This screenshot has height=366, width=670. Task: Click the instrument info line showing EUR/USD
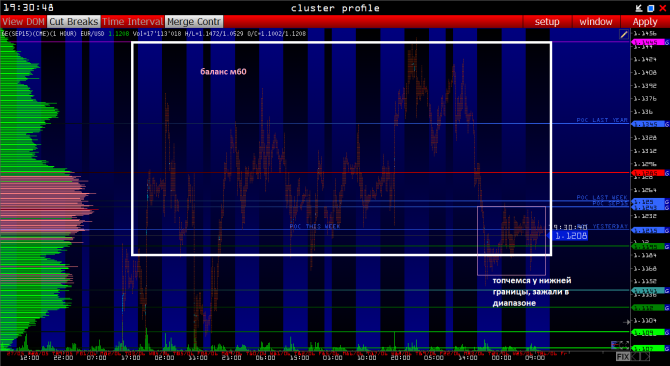[154, 33]
